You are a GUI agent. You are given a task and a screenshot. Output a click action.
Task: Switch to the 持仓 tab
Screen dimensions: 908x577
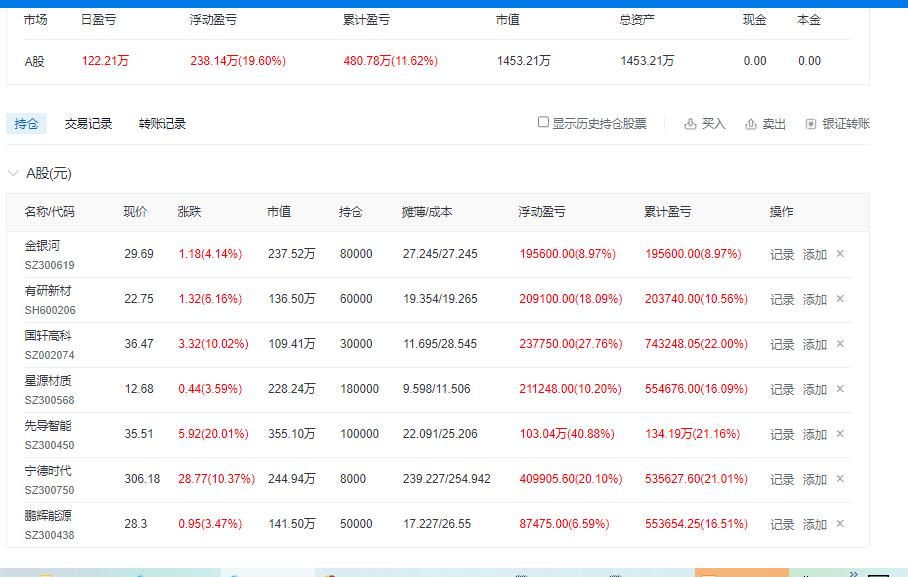[x=26, y=124]
